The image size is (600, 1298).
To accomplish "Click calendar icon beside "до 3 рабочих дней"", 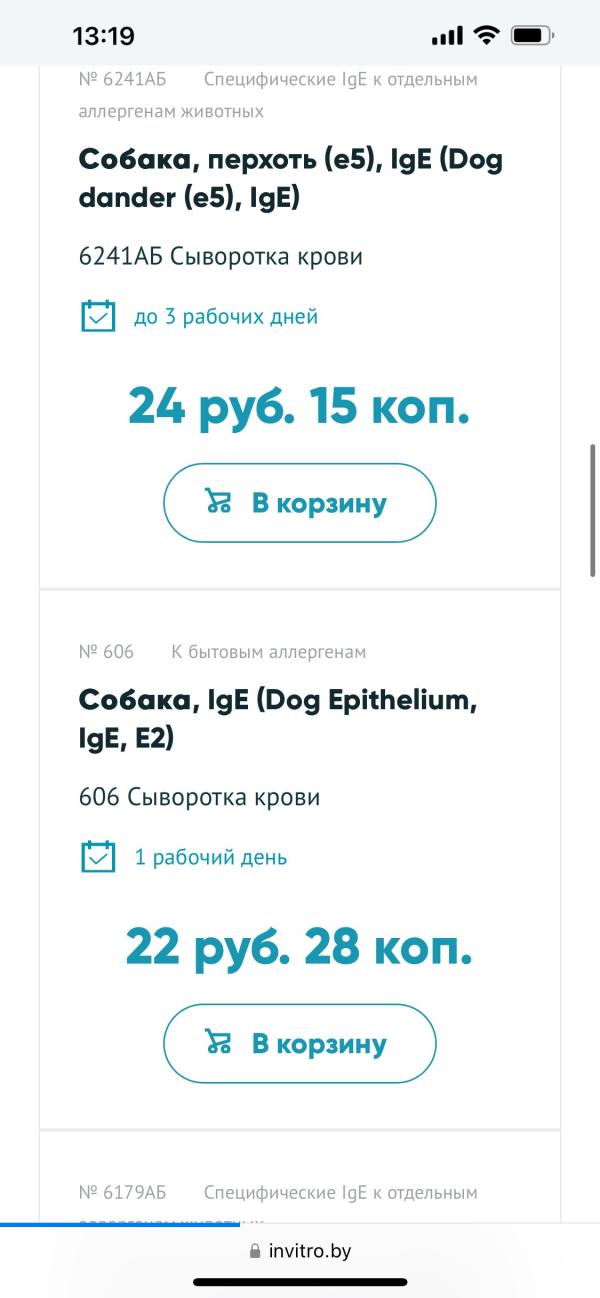I will (98, 316).
